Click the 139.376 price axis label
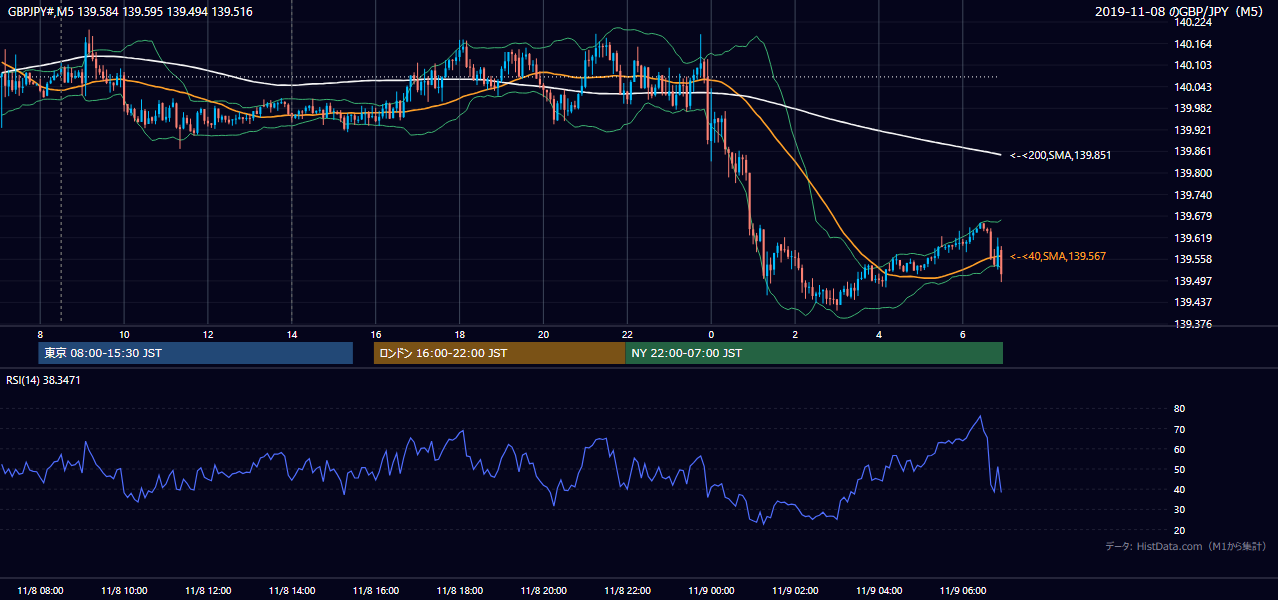The image size is (1278, 600). click(1193, 325)
